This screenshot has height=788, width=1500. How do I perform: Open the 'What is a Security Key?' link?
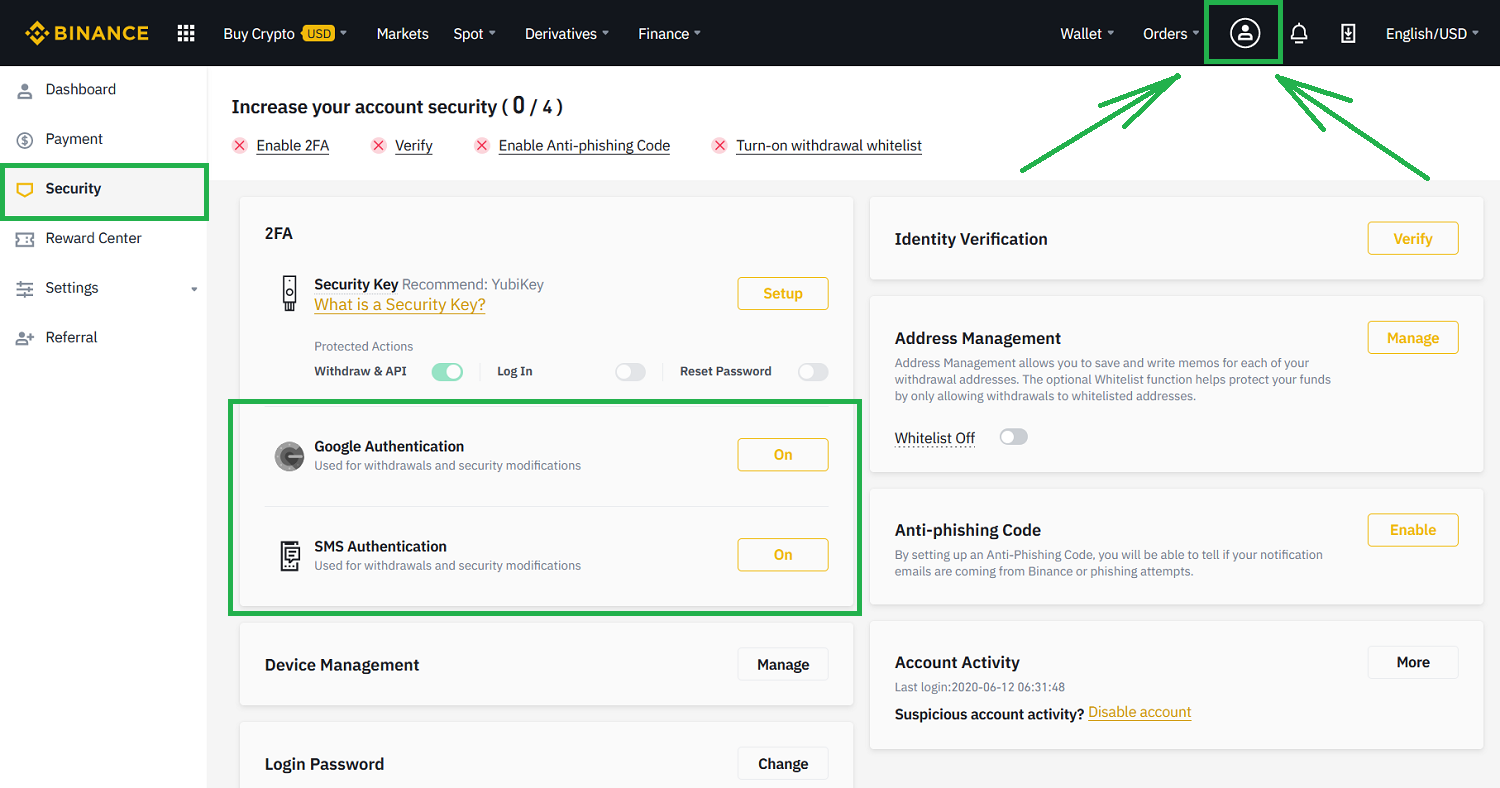[x=400, y=305]
